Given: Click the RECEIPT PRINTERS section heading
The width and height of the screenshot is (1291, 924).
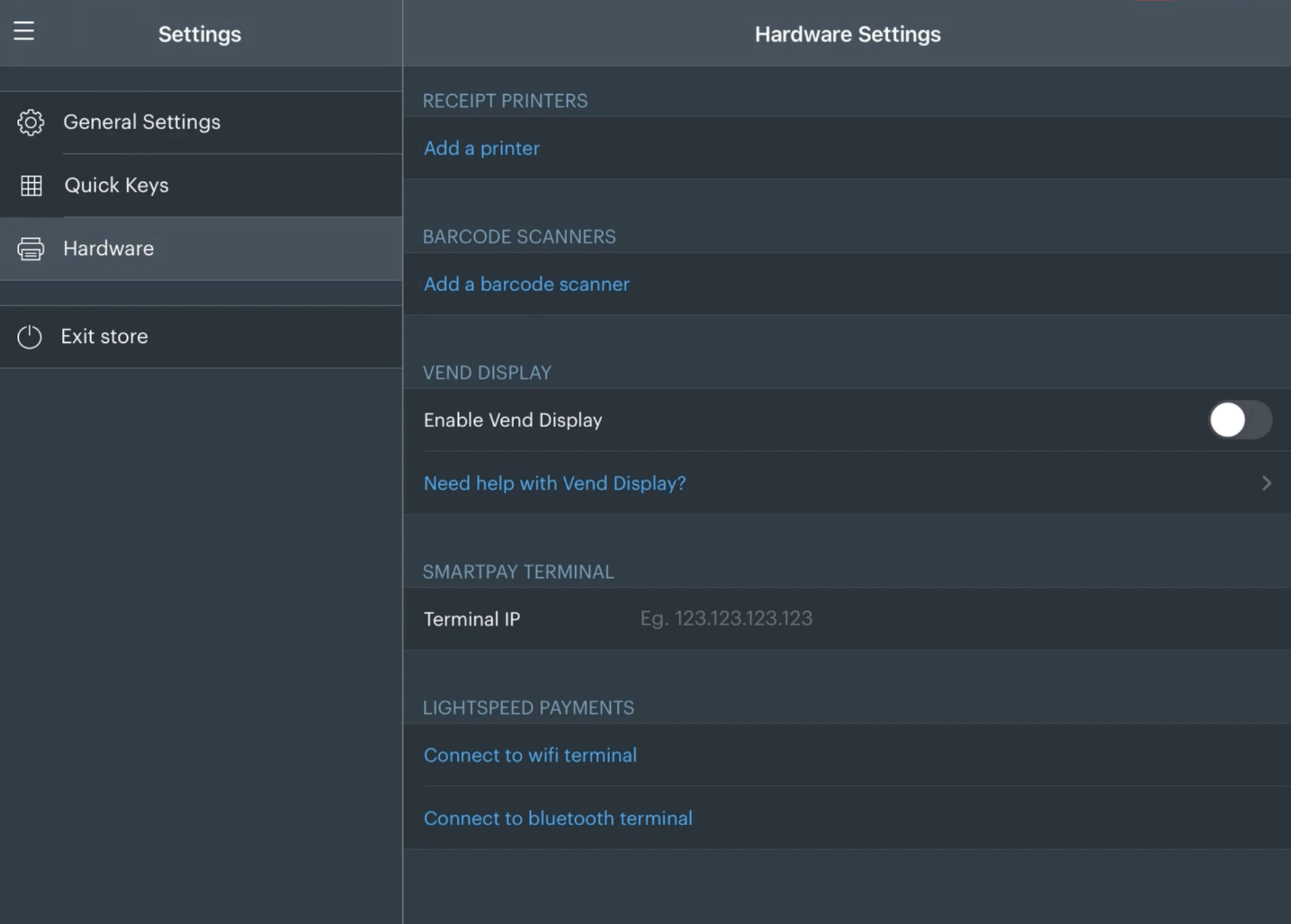Looking at the screenshot, I should (x=505, y=101).
